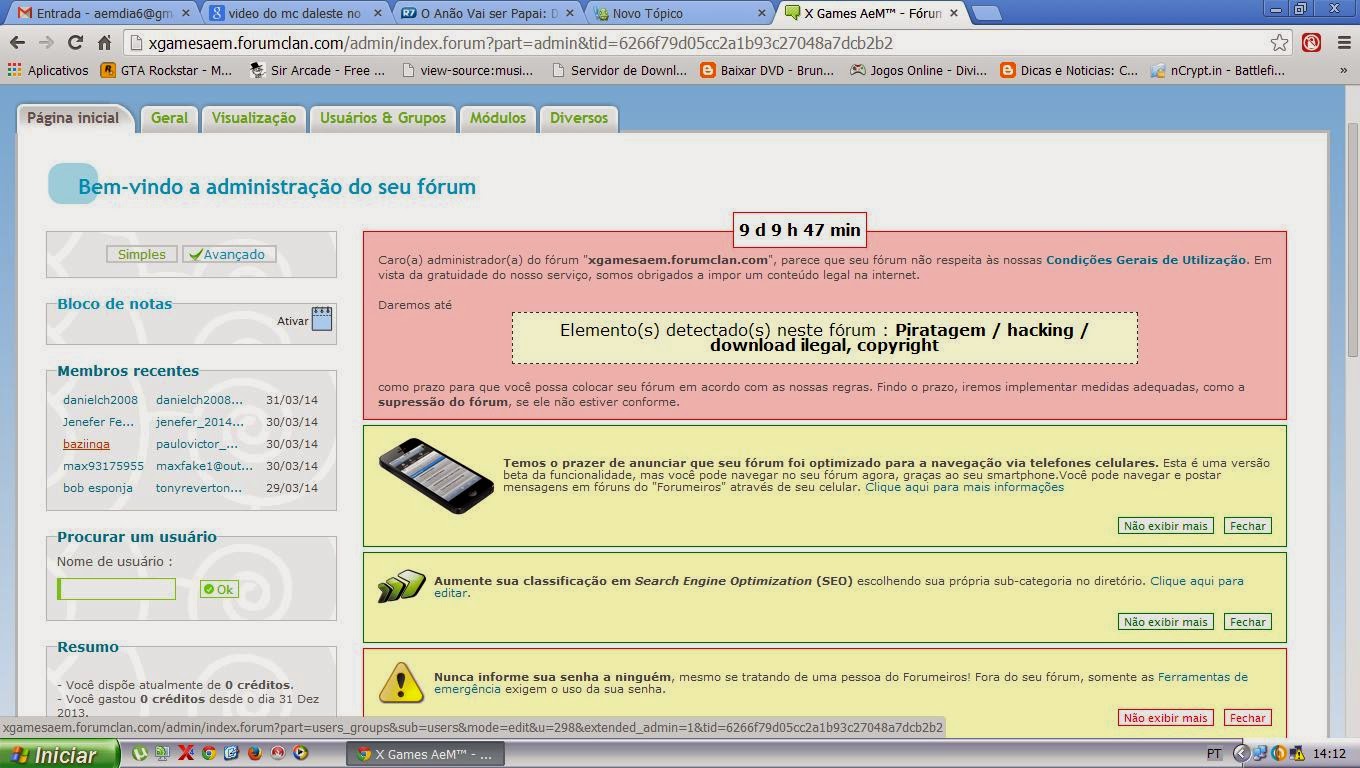This screenshot has height=768, width=1360.
Task: Click the SEO green arrows icon
Action: pyautogui.click(x=402, y=586)
